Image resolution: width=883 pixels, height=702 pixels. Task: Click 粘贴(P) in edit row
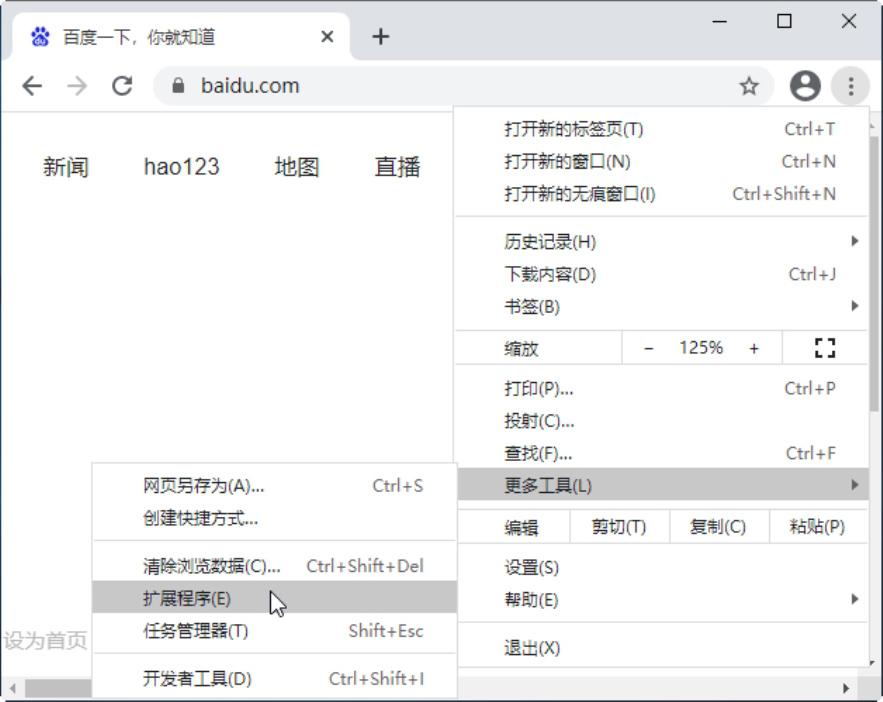[818, 527]
